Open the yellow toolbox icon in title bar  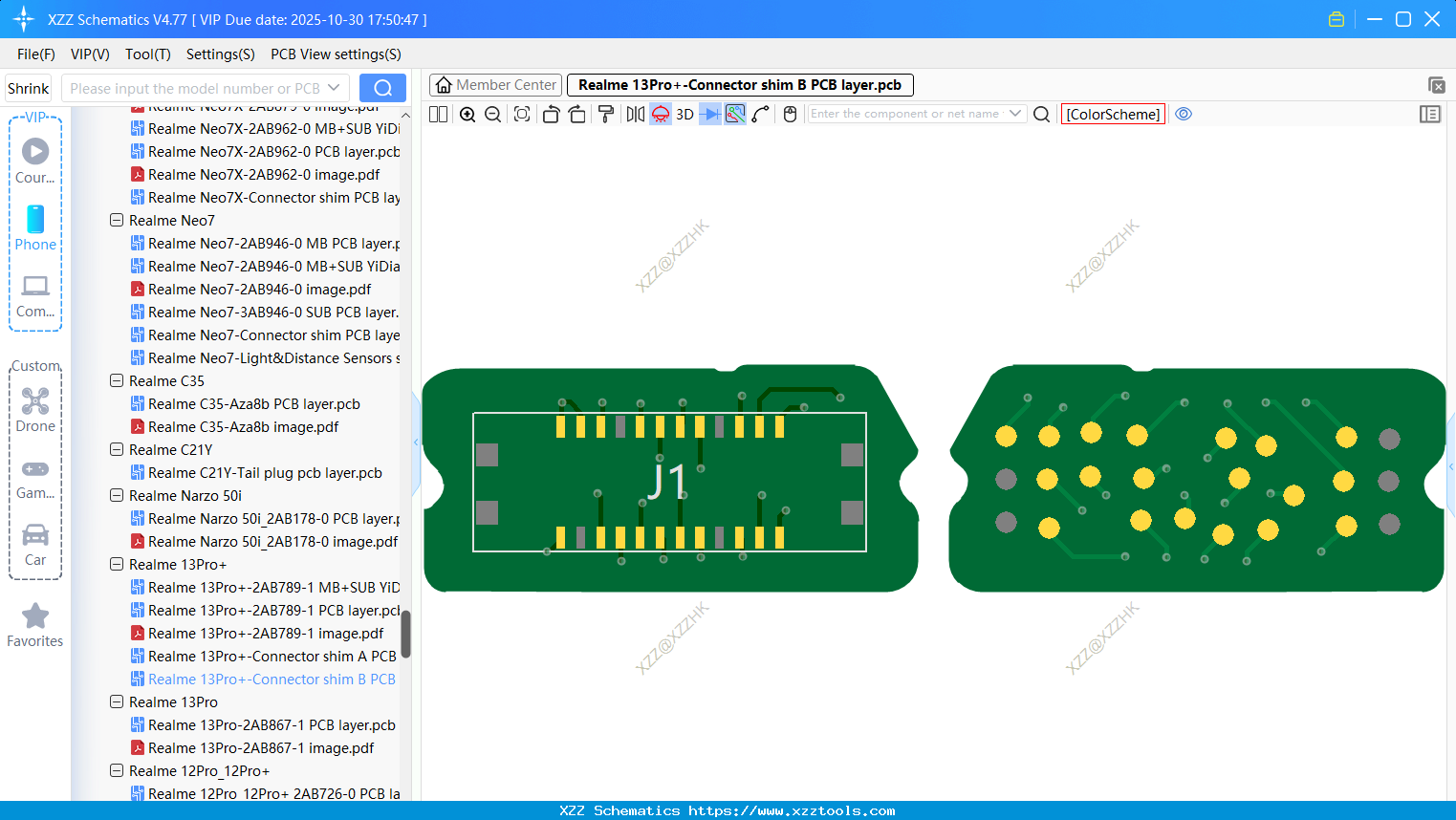pos(1336,19)
